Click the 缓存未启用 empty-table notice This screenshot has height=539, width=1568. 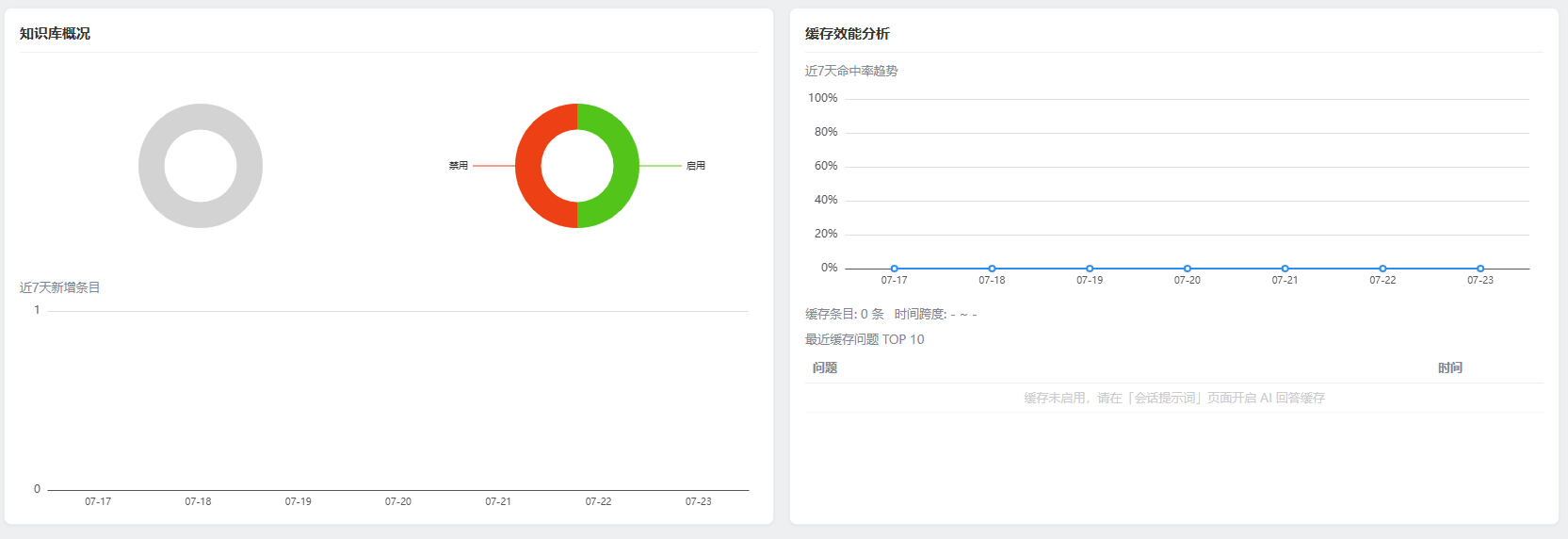(1174, 399)
